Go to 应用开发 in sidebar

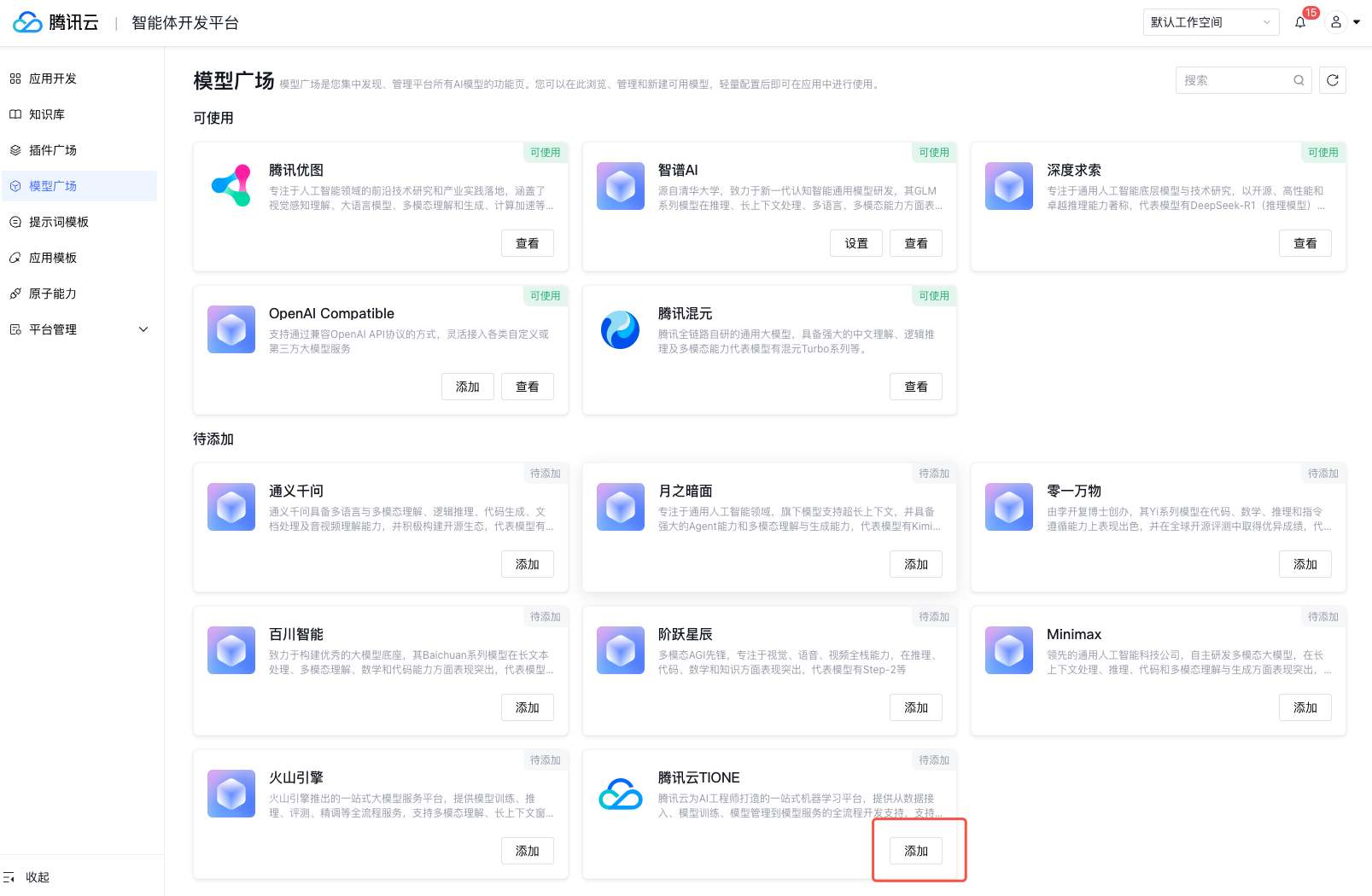[79, 79]
